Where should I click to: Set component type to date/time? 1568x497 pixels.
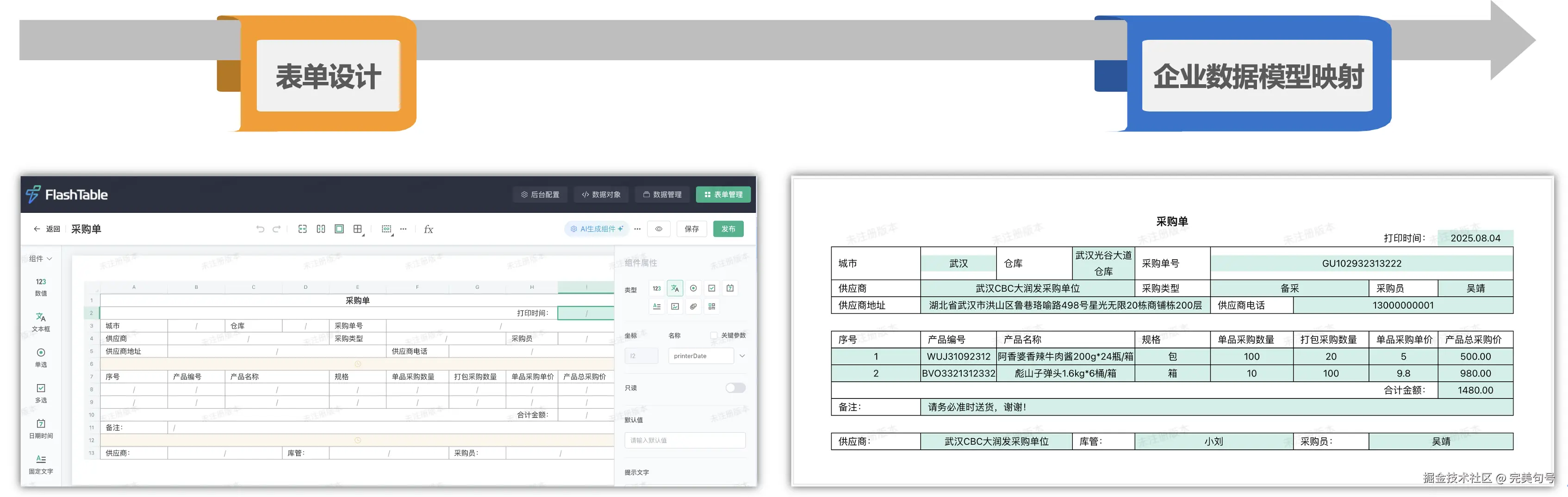(x=730, y=288)
